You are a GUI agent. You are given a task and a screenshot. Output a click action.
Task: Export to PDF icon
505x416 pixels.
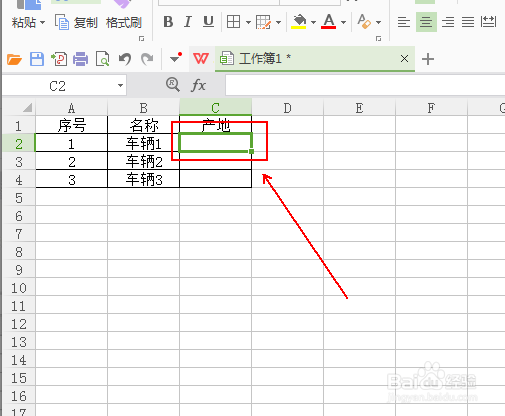[59, 59]
